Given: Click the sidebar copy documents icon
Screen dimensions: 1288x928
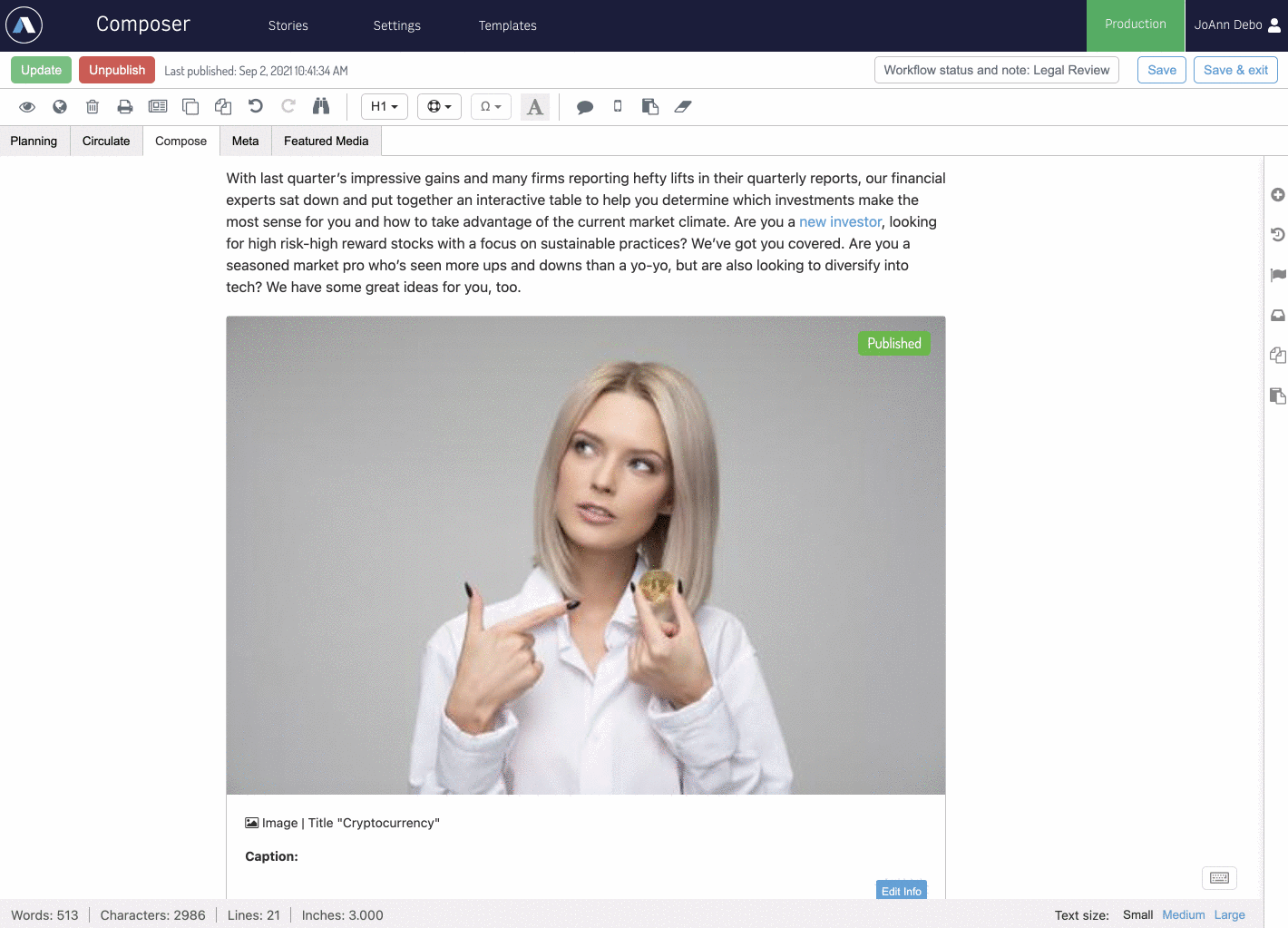Looking at the screenshot, I should coord(1278,356).
